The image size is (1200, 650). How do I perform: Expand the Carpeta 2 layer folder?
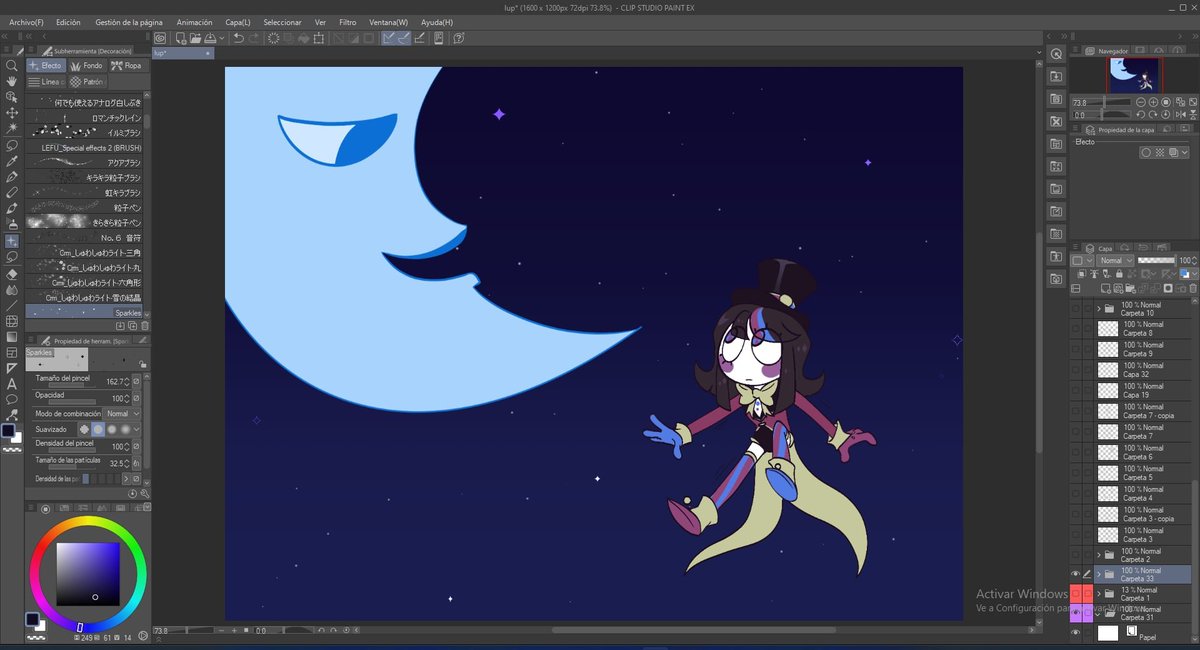click(x=1098, y=552)
